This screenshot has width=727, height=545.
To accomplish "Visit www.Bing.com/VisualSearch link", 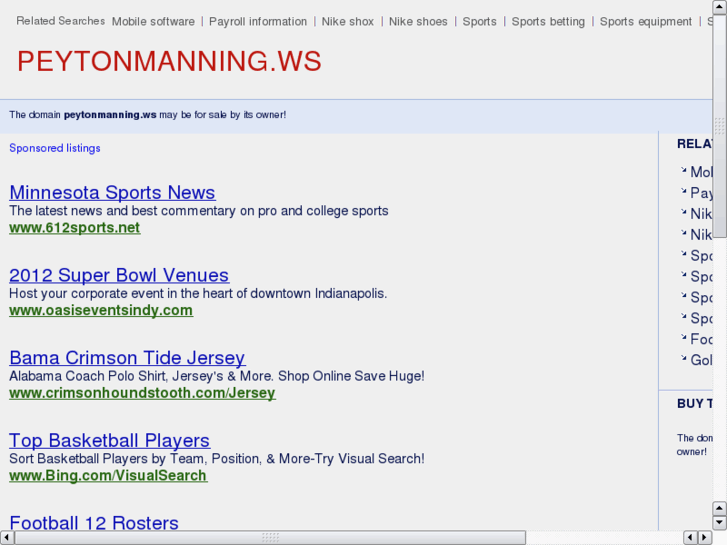I will [108, 475].
